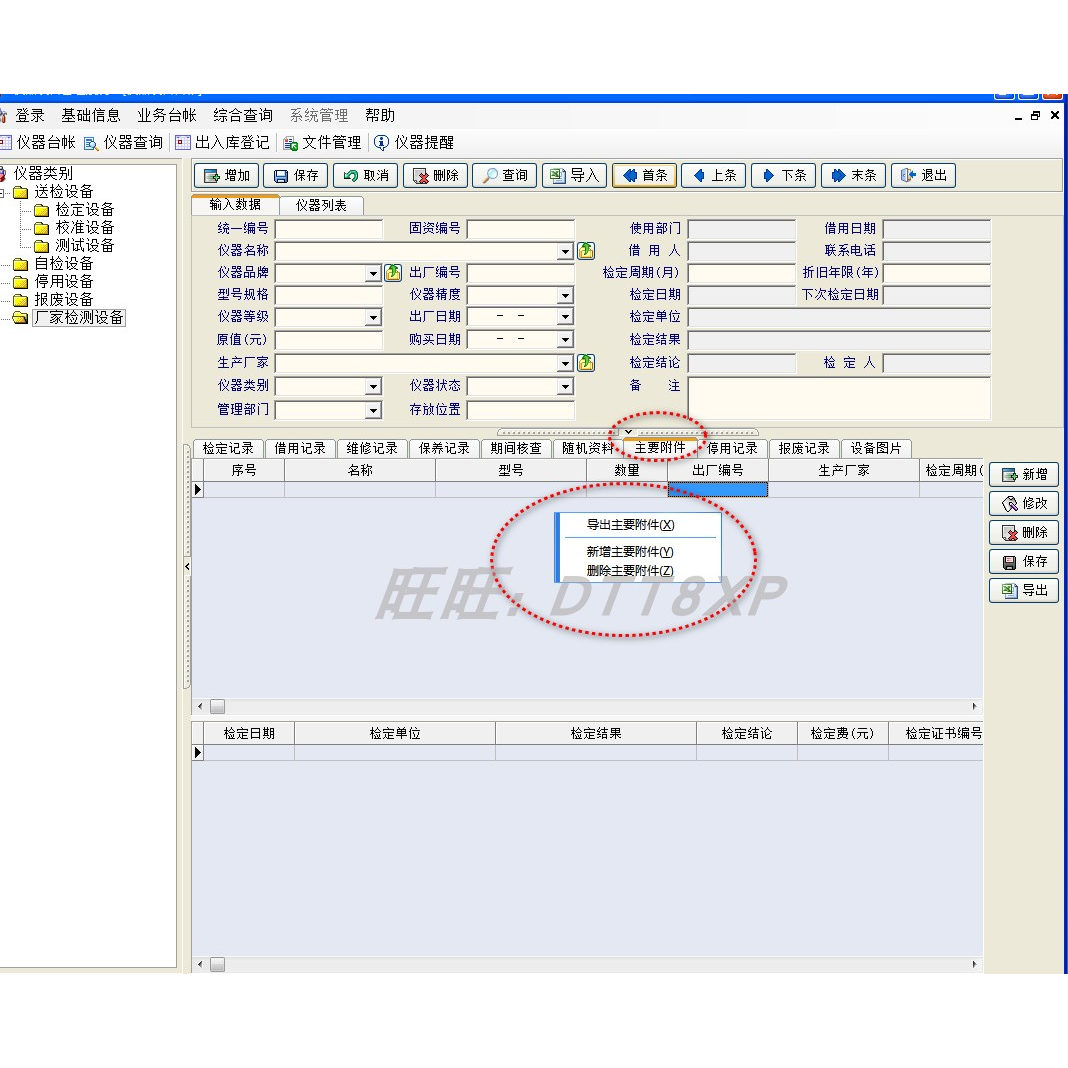Image resolution: width=1068 pixels, height=1068 pixels.
Task: Switch to the 维修记录 tab
Action: (372, 449)
